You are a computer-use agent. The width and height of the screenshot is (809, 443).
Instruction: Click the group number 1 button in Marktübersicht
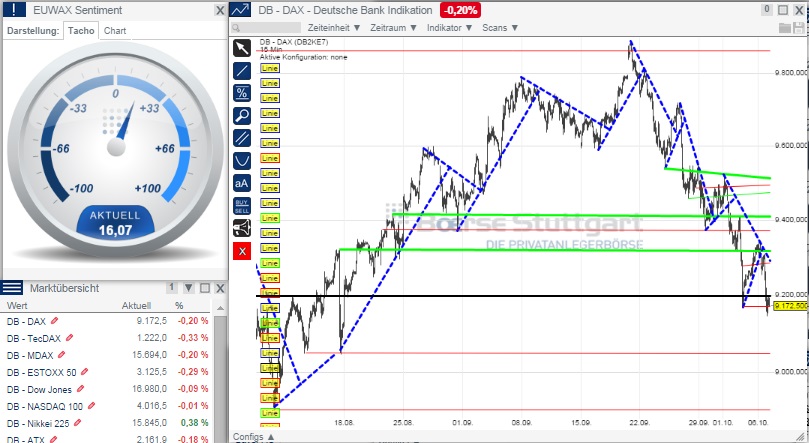point(172,288)
